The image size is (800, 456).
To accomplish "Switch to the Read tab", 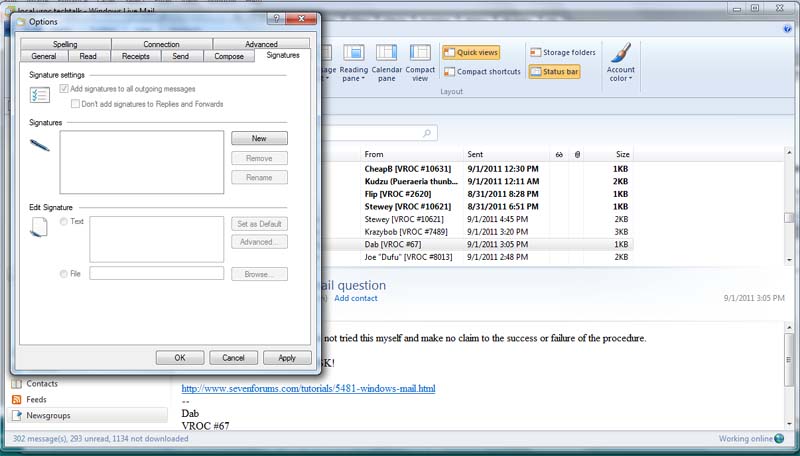I will [88, 56].
